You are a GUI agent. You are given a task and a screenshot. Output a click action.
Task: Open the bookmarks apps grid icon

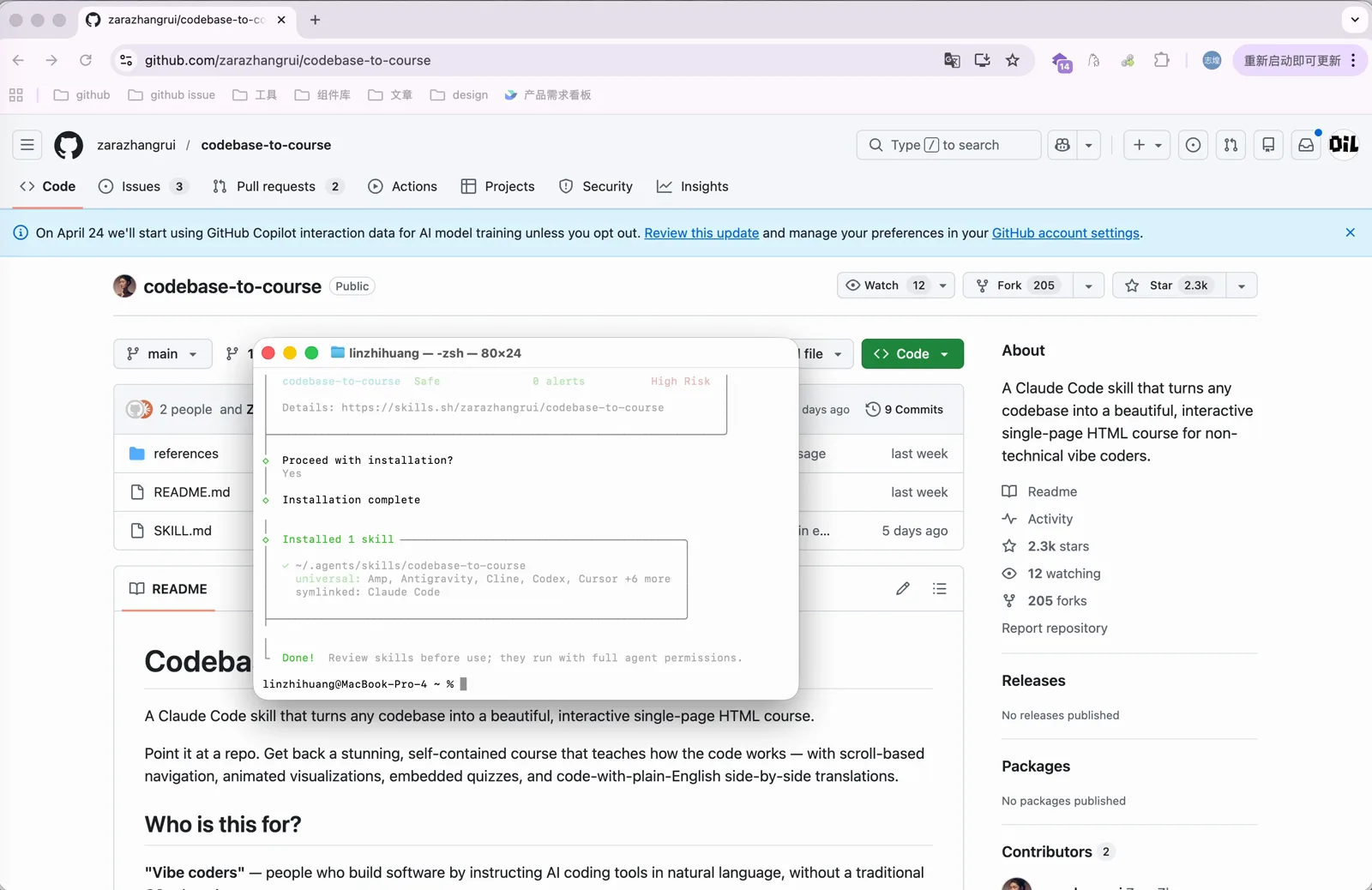click(x=16, y=95)
